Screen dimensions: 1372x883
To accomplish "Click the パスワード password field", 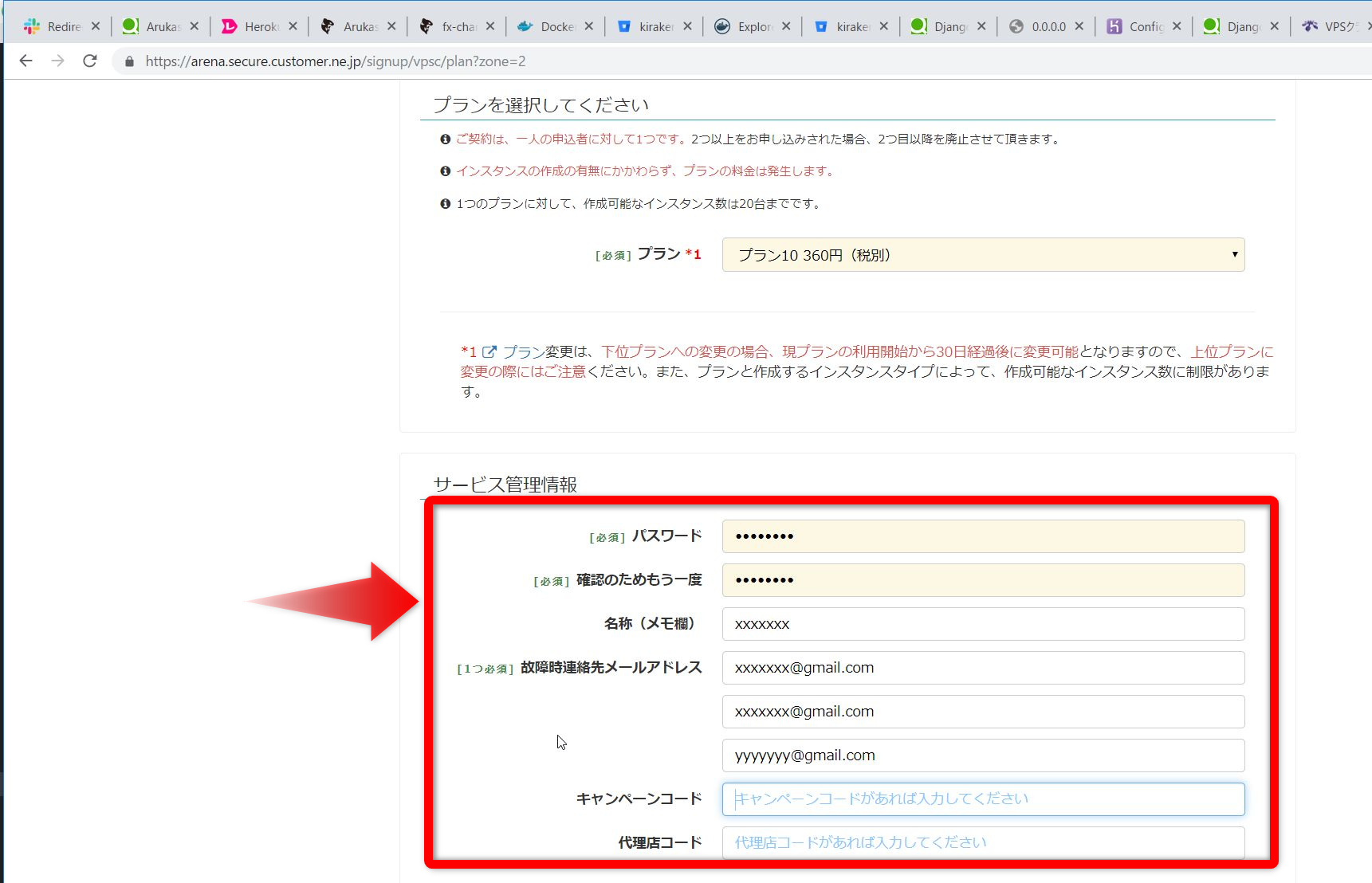I will point(982,536).
